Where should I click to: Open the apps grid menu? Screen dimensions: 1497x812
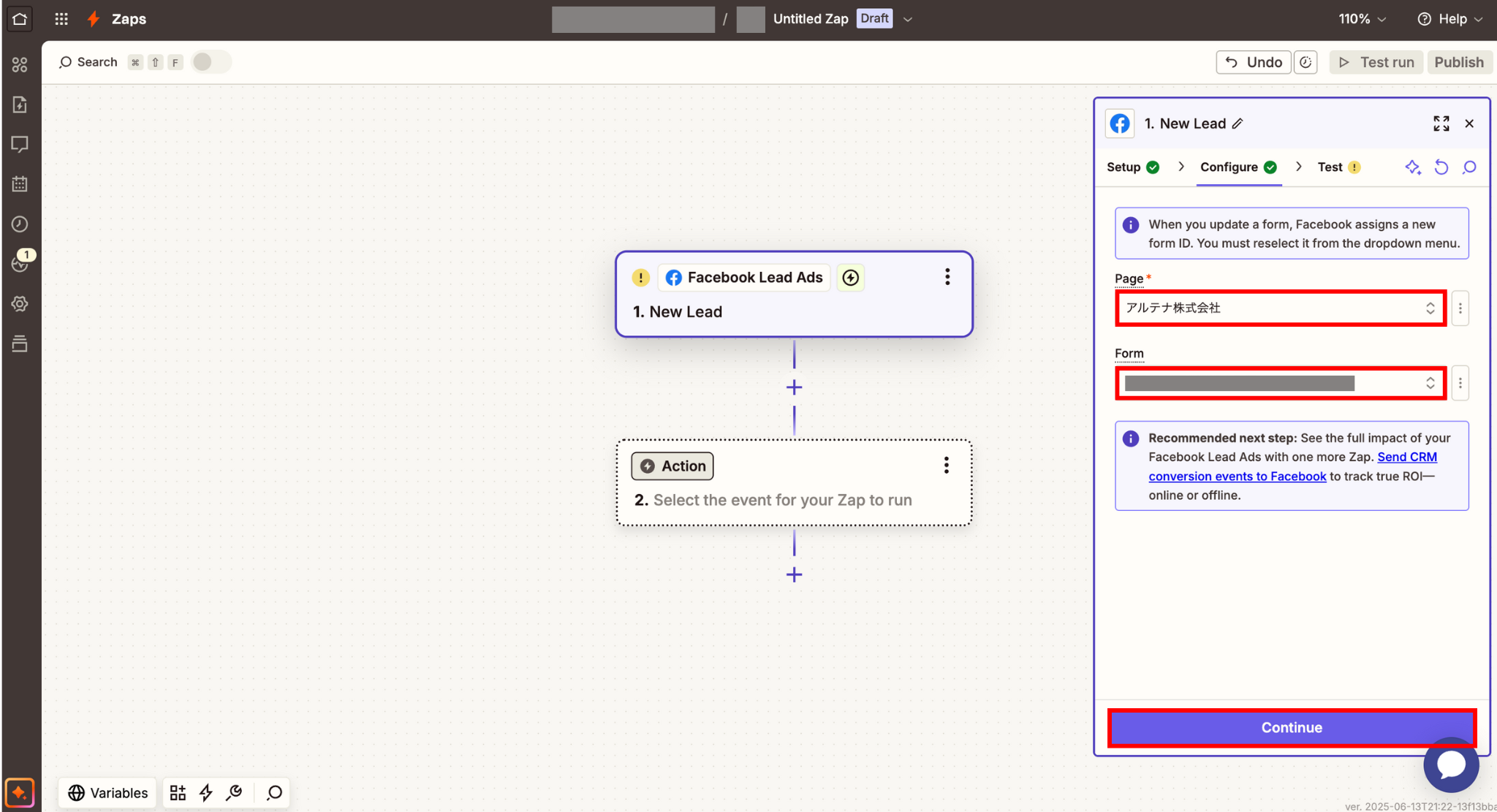[61, 19]
